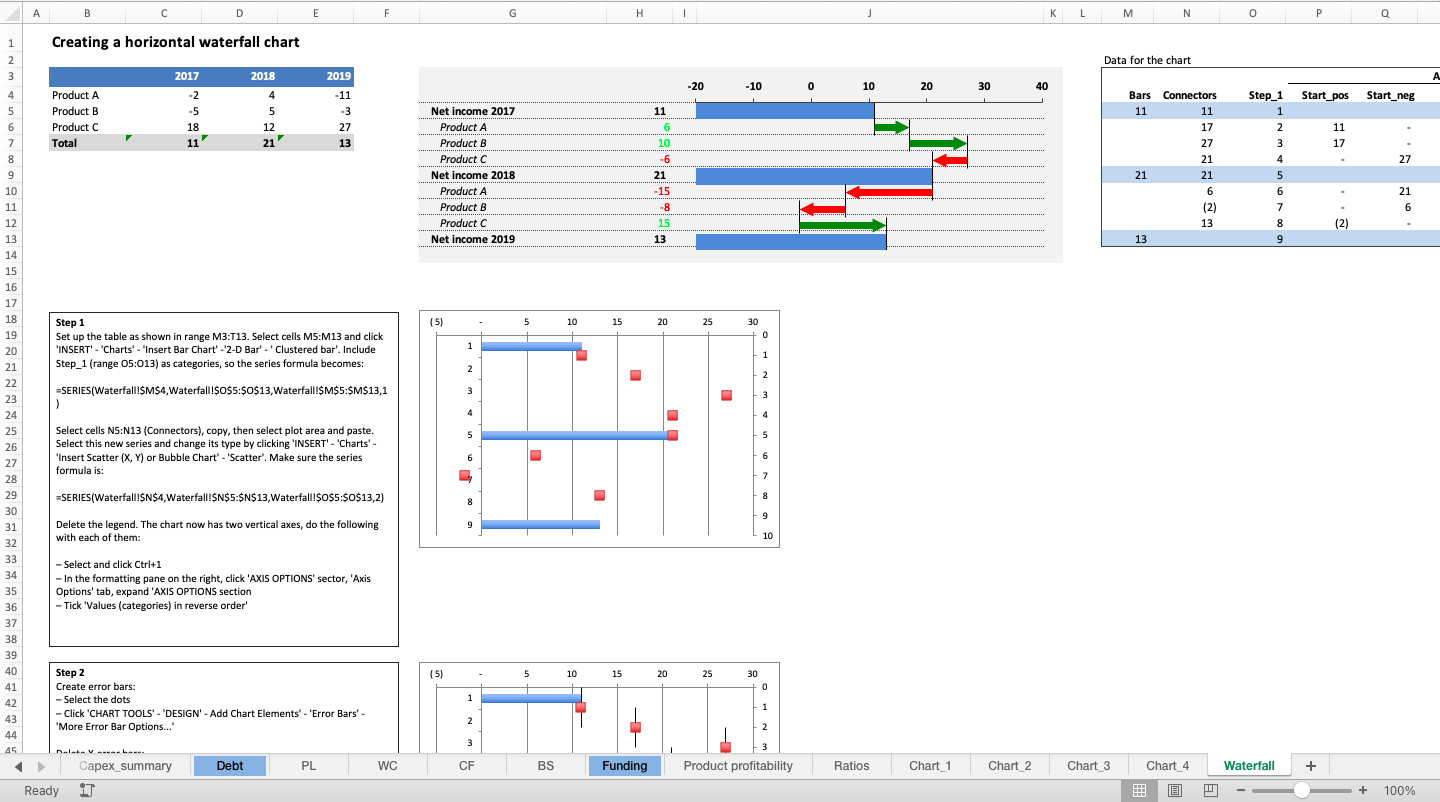Select the blue Net income 2019 bar

coord(791,241)
